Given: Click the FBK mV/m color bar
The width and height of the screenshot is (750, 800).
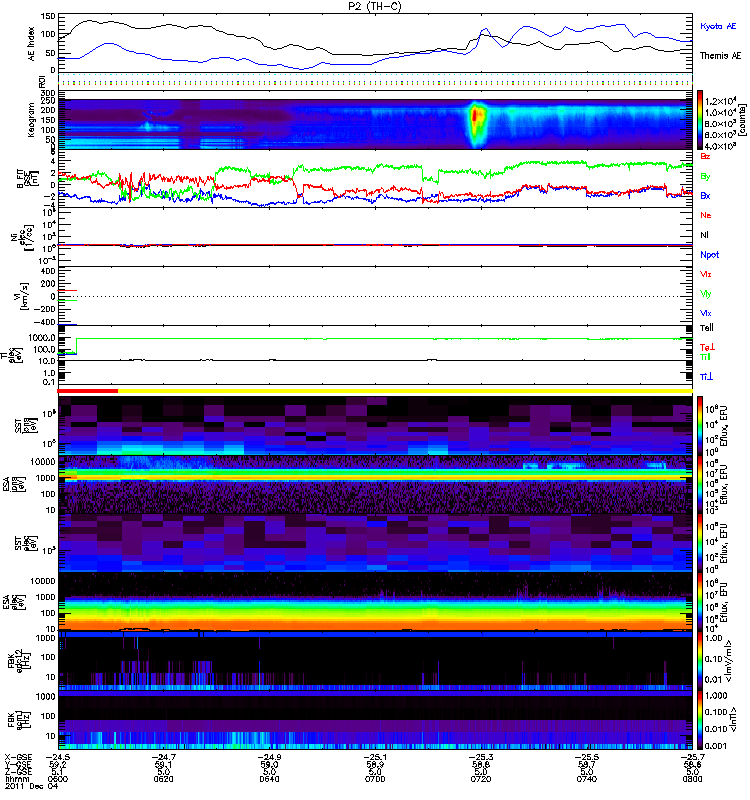Looking at the screenshot, I should 700,661.
